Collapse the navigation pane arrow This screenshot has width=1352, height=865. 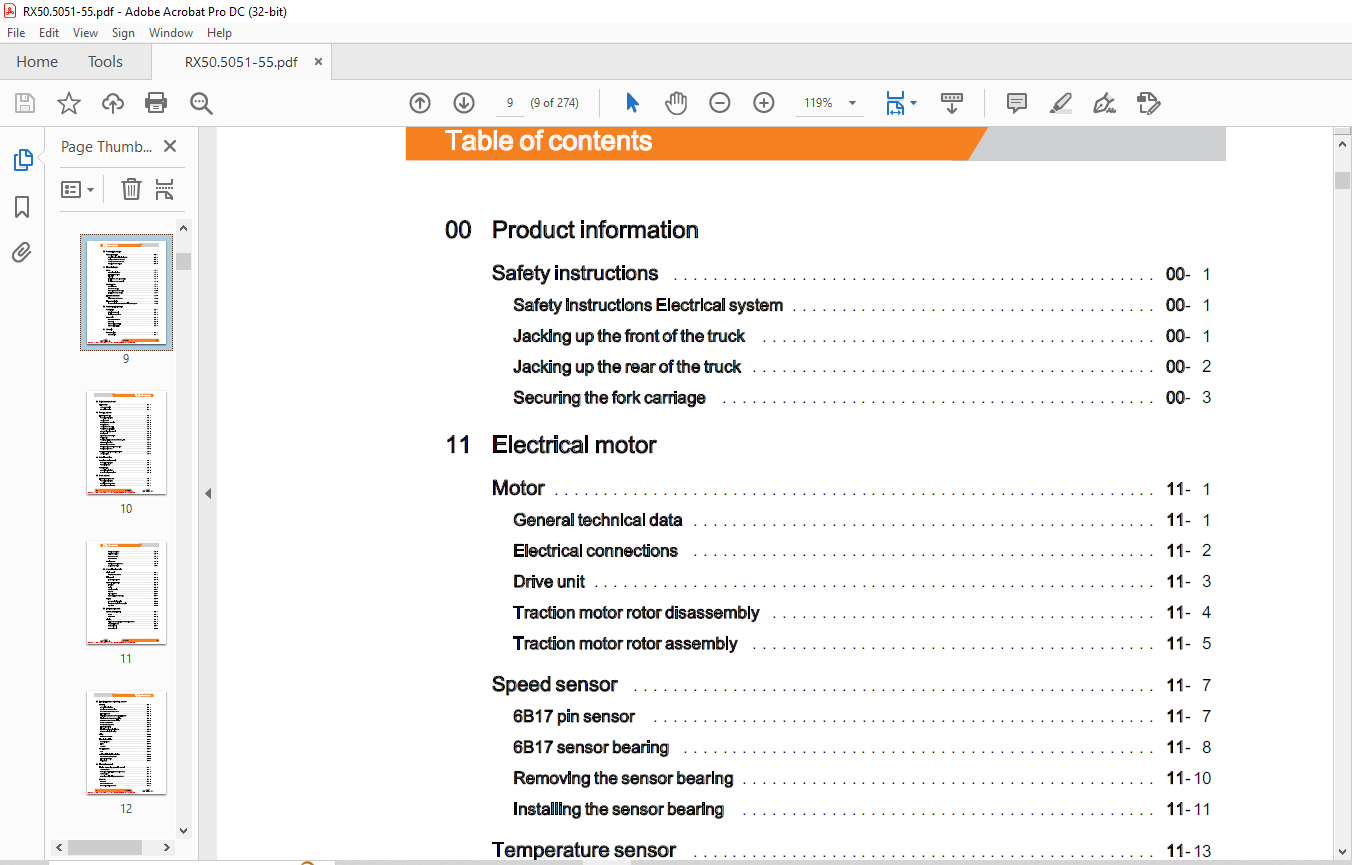(208, 493)
